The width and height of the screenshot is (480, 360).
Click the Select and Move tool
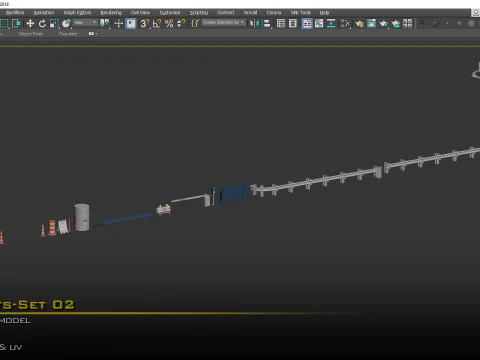coord(30,23)
